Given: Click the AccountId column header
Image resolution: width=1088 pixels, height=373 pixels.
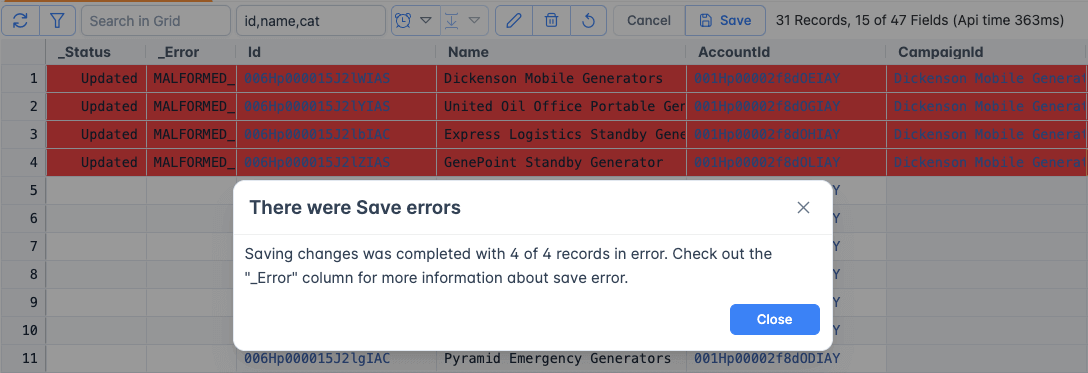Looking at the screenshot, I should pyautogui.click(x=786, y=52).
